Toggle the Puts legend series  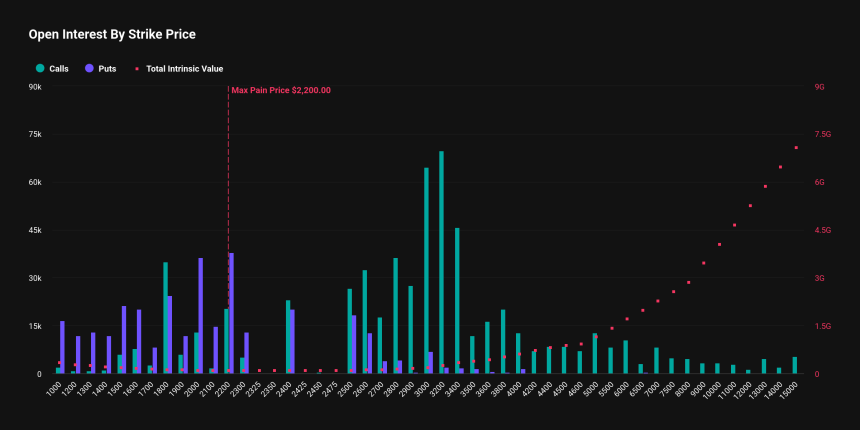click(101, 69)
